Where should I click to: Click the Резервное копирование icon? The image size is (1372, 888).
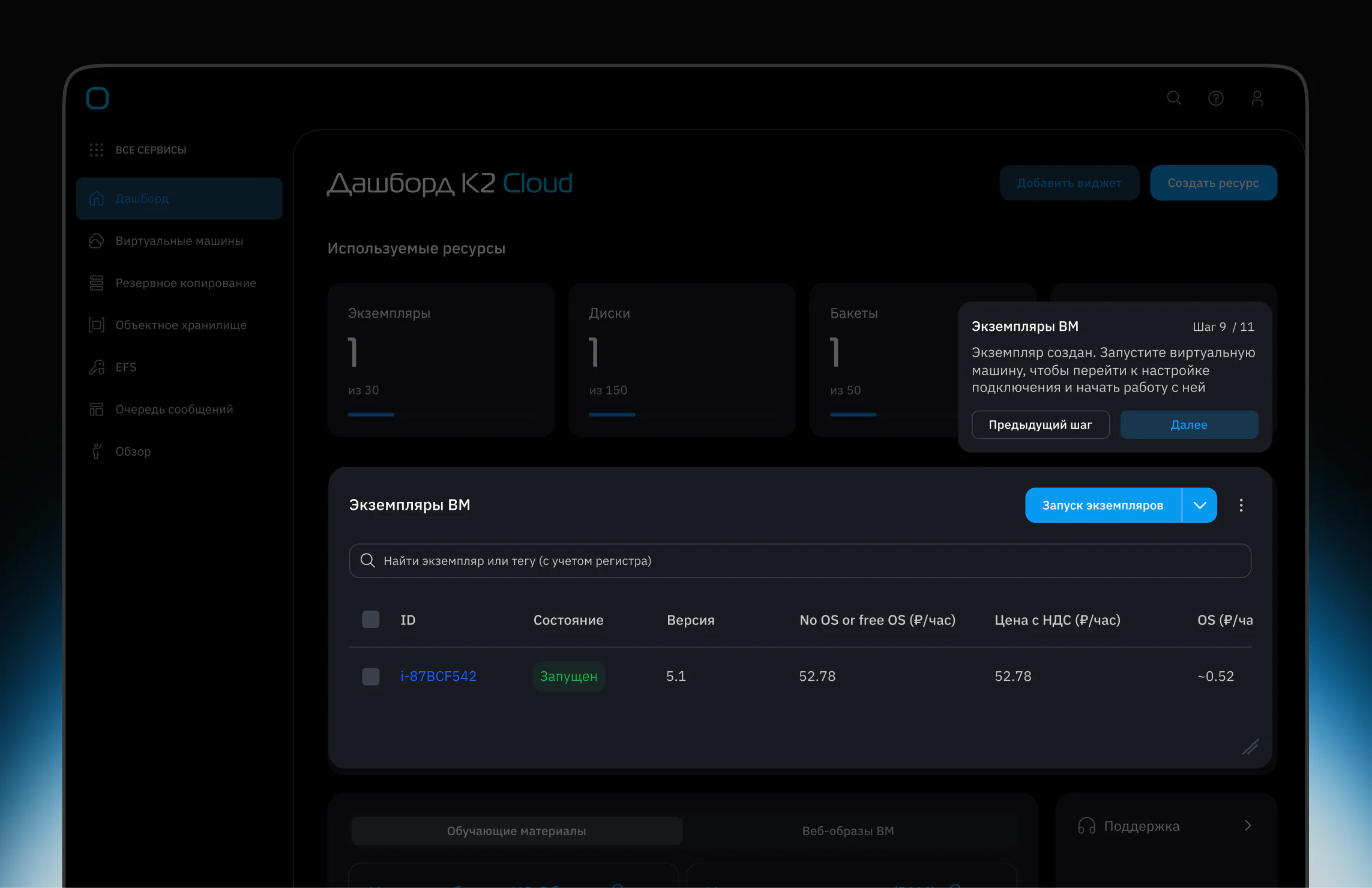pos(96,283)
